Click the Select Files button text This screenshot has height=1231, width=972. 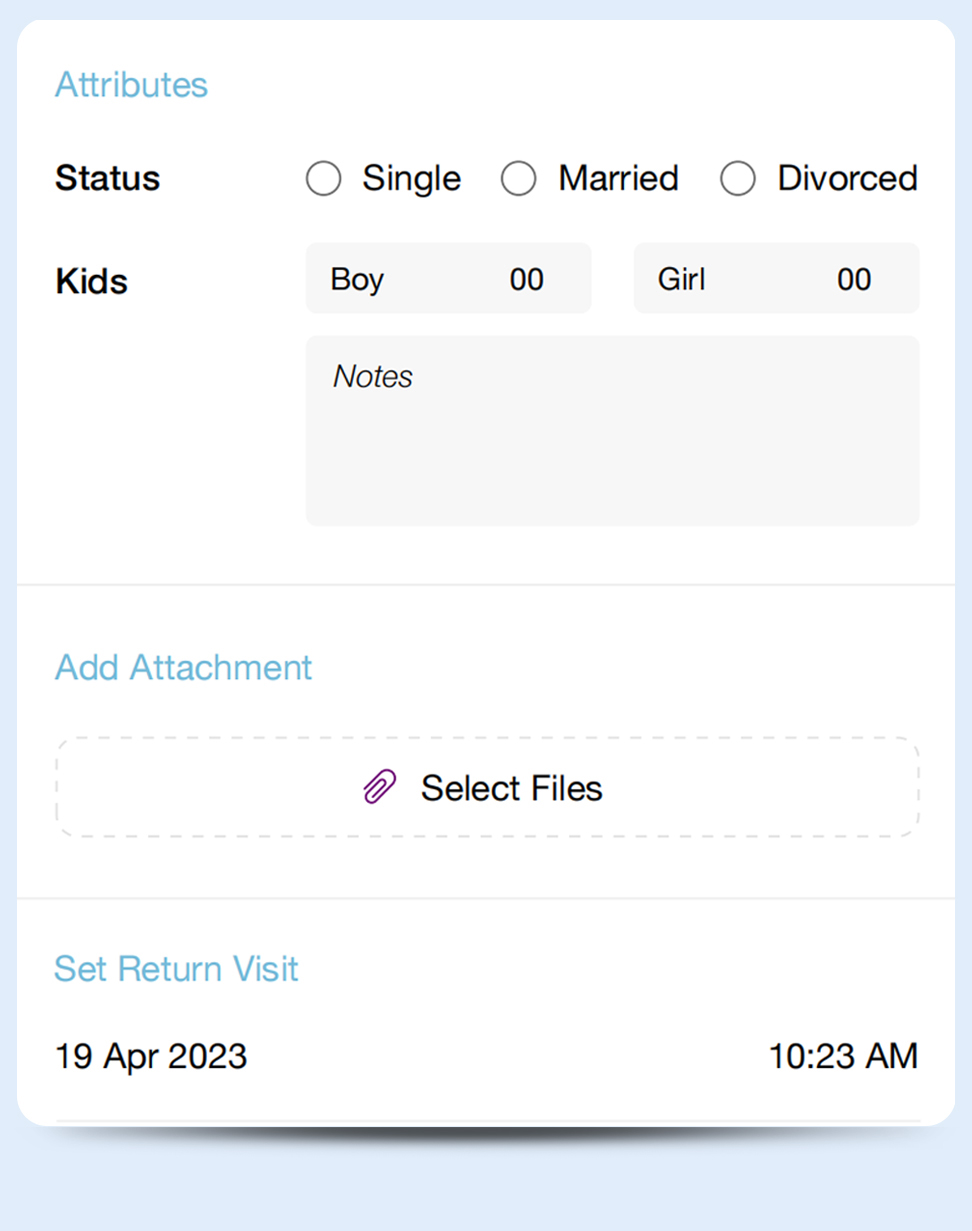click(x=511, y=788)
